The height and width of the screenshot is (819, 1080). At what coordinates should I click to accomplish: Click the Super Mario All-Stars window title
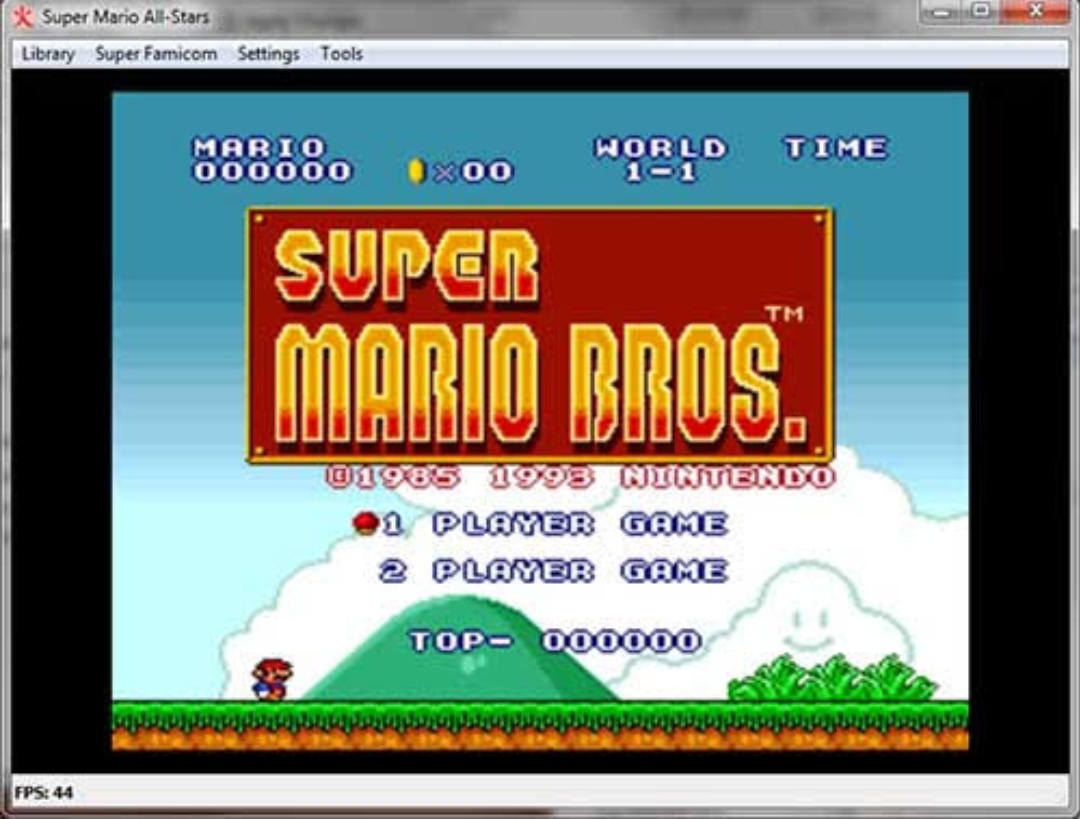click(125, 17)
